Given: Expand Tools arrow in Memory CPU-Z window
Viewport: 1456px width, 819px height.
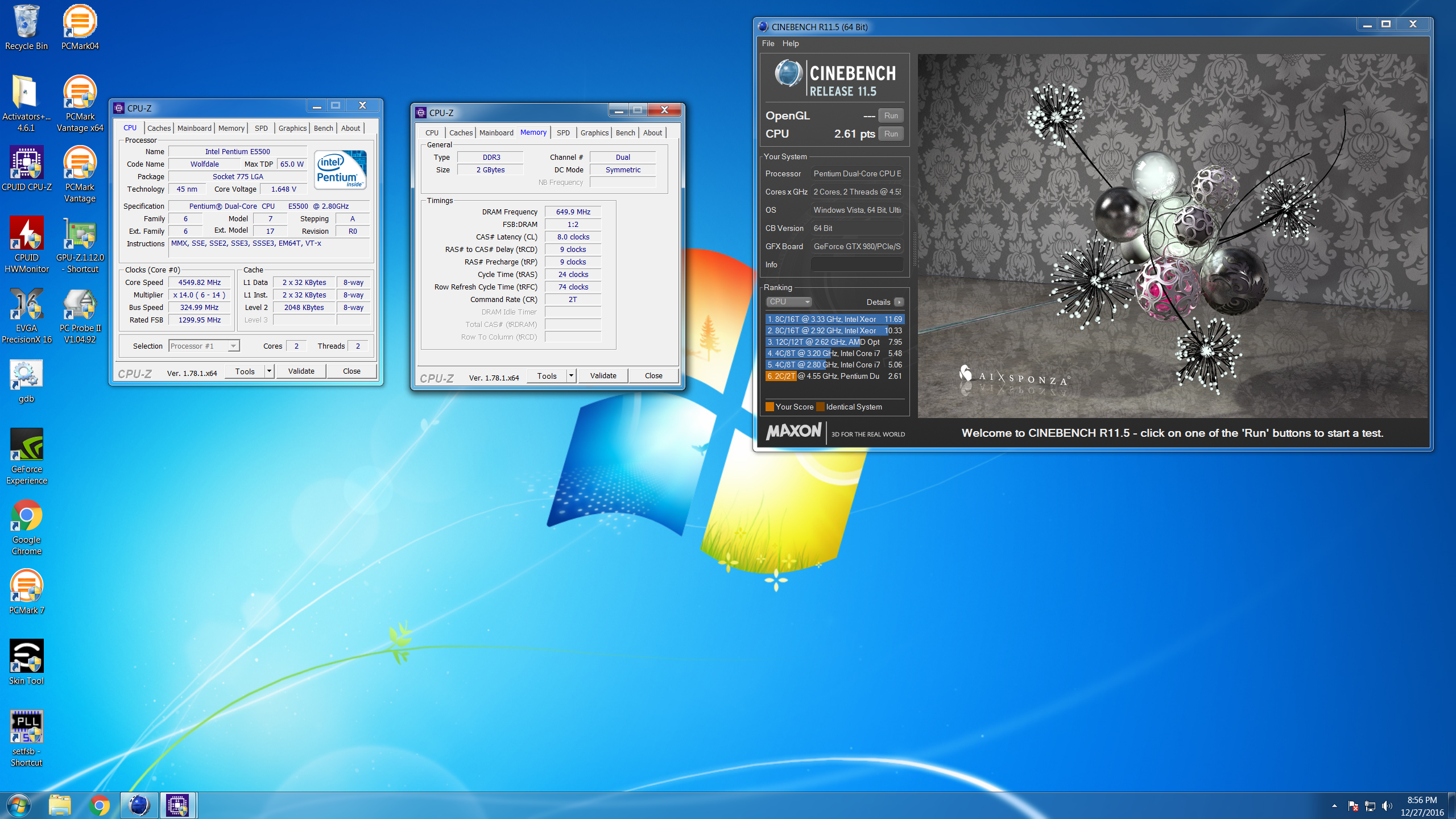Looking at the screenshot, I should click(572, 376).
